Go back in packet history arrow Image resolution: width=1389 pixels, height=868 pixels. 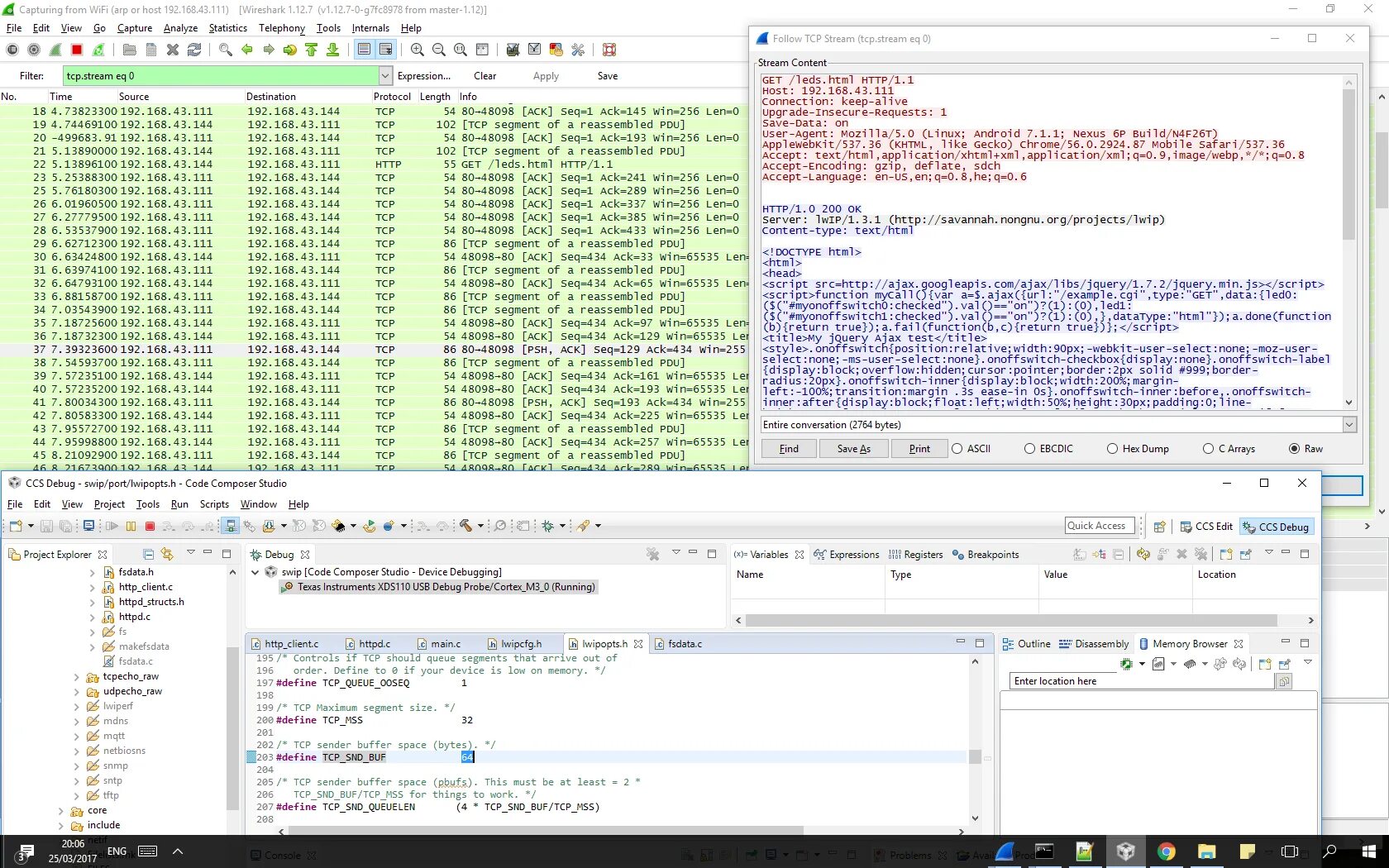(246, 50)
